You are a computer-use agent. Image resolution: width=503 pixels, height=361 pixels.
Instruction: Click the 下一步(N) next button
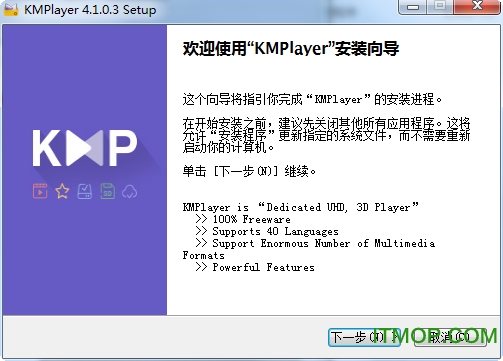pos(364,337)
